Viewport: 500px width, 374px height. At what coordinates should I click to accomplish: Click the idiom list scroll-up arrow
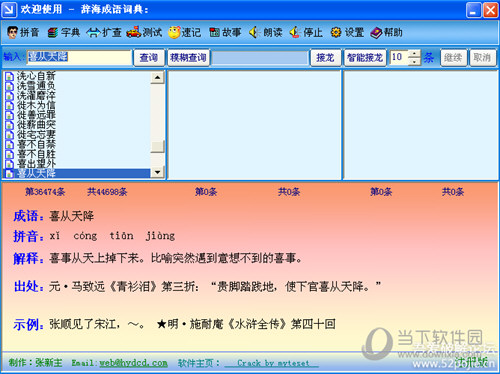click(157, 77)
